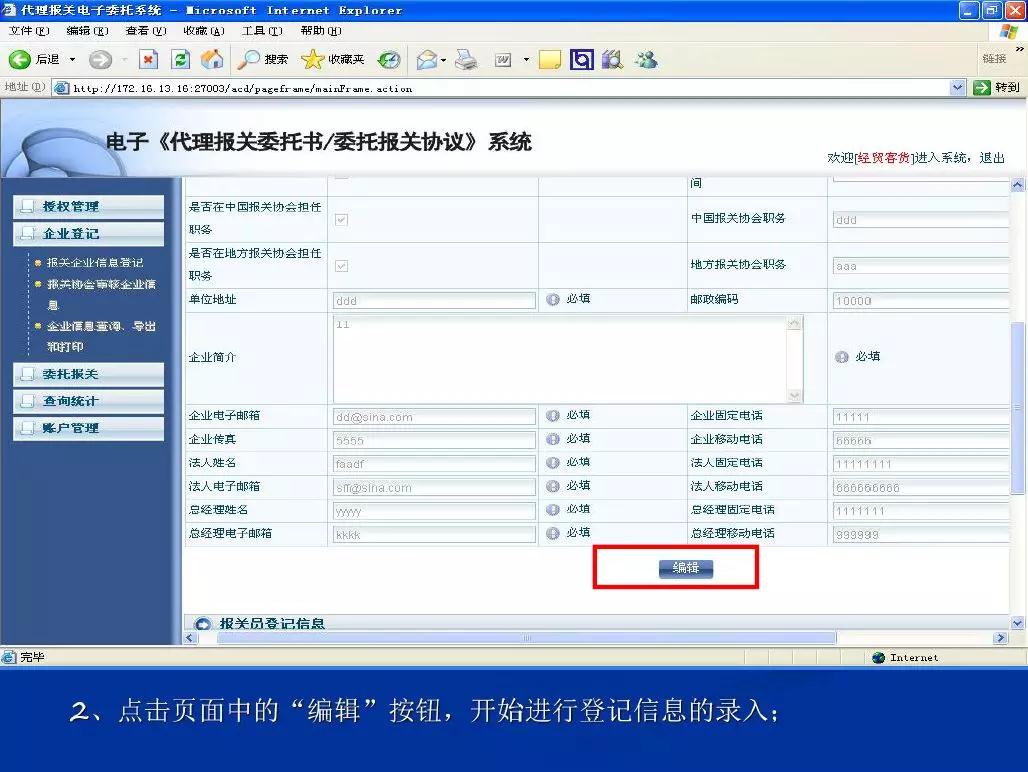Open the Back button history dropdown arrow
The height and width of the screenshot is (772, 1028).
[x=72, y=60]
